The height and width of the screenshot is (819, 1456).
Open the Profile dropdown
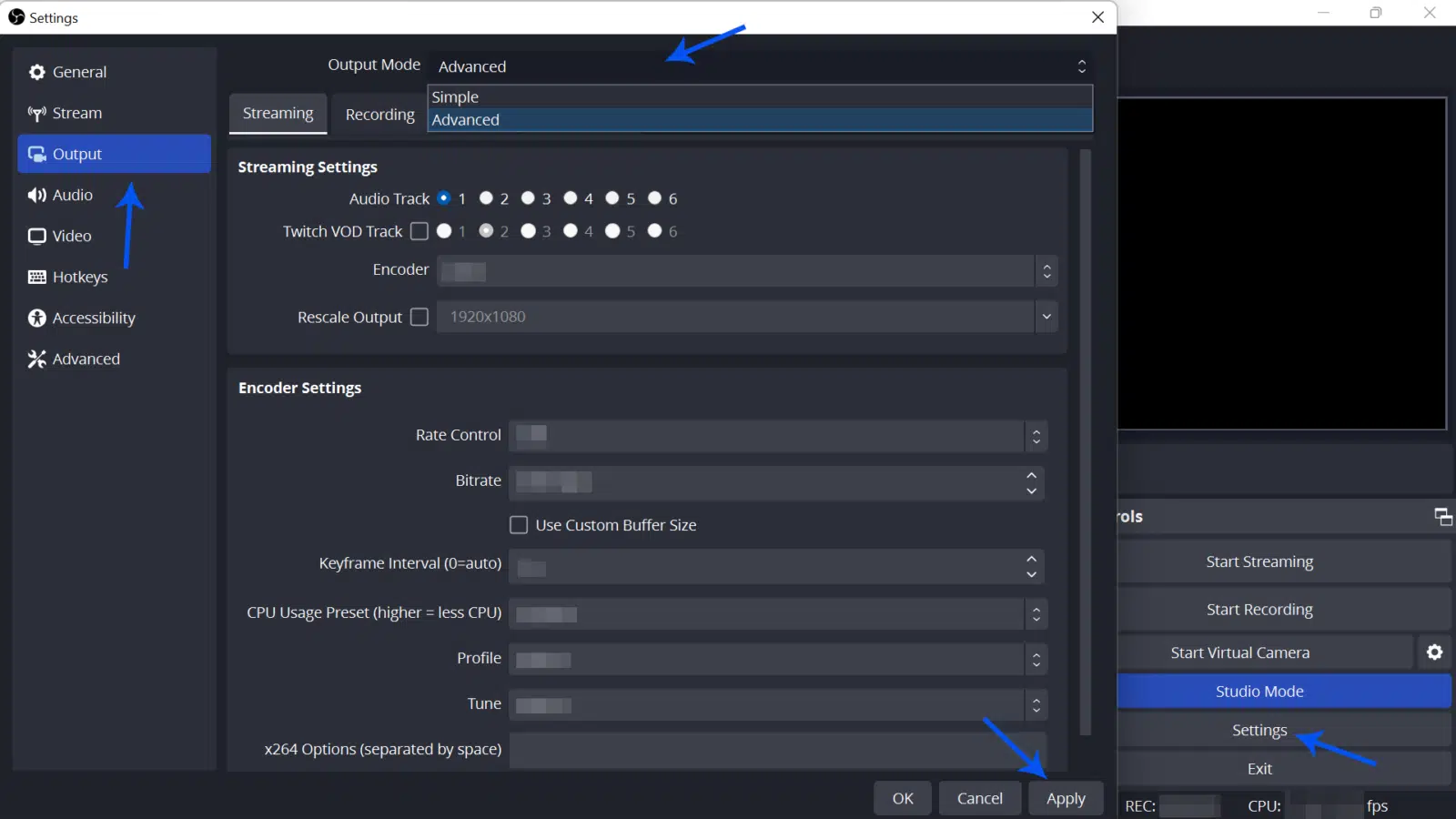(x=1036, y=660)
